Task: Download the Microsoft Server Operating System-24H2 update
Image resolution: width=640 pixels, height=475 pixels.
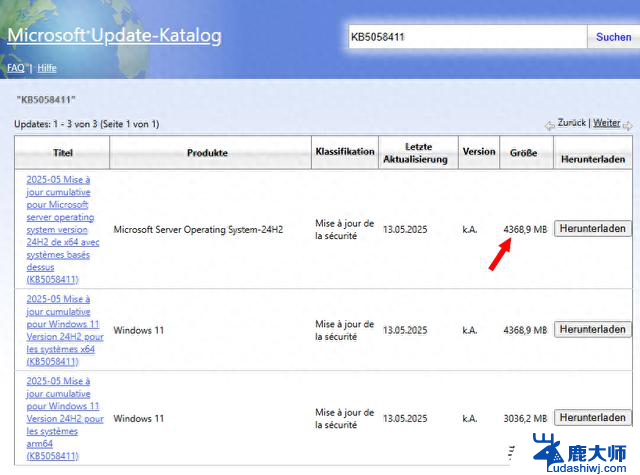Action: (592, 229)
